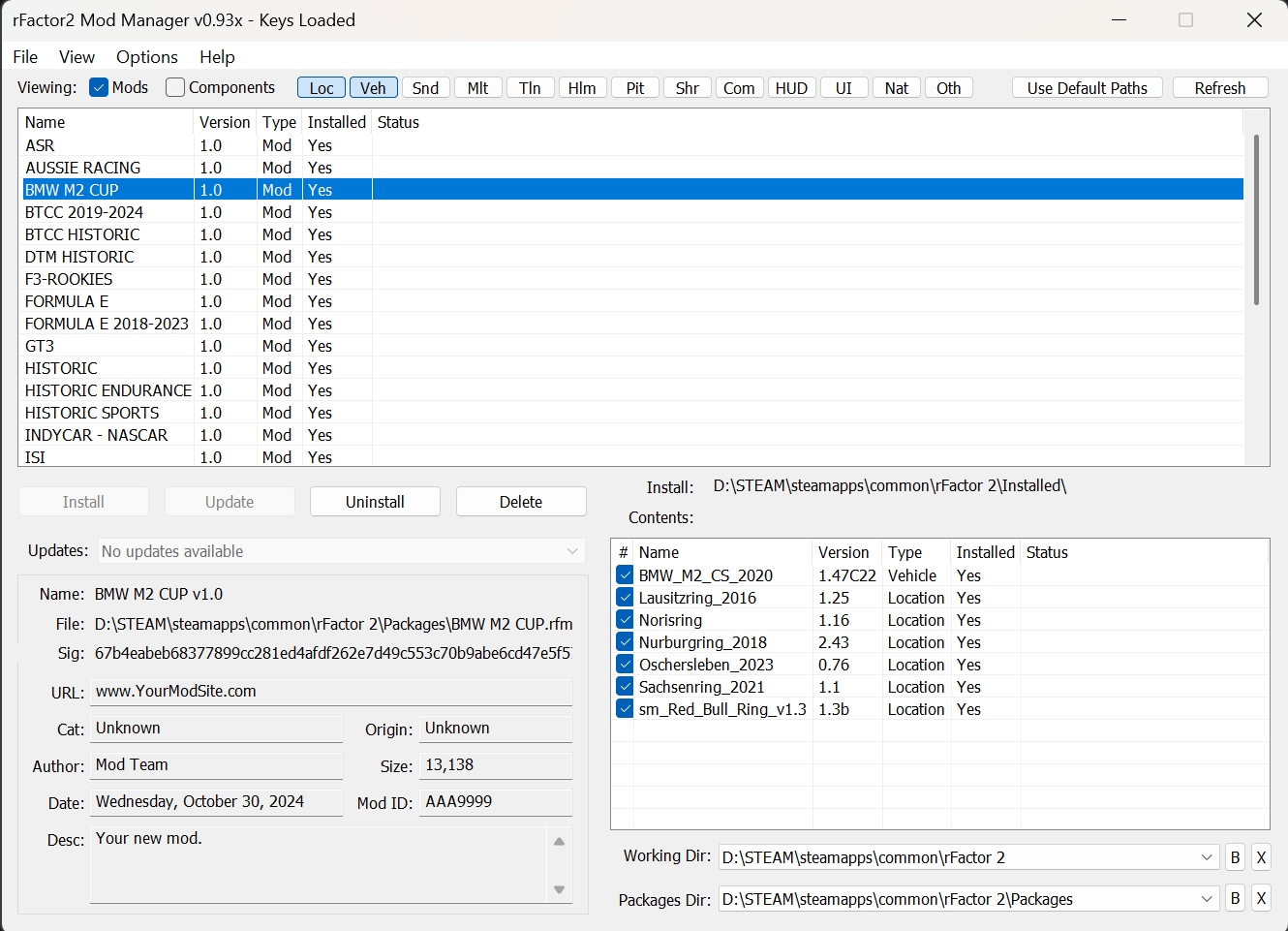Click the Desc box scroll-up arrow
Screen dimensions: 1288x931
(x=559, y=842)
